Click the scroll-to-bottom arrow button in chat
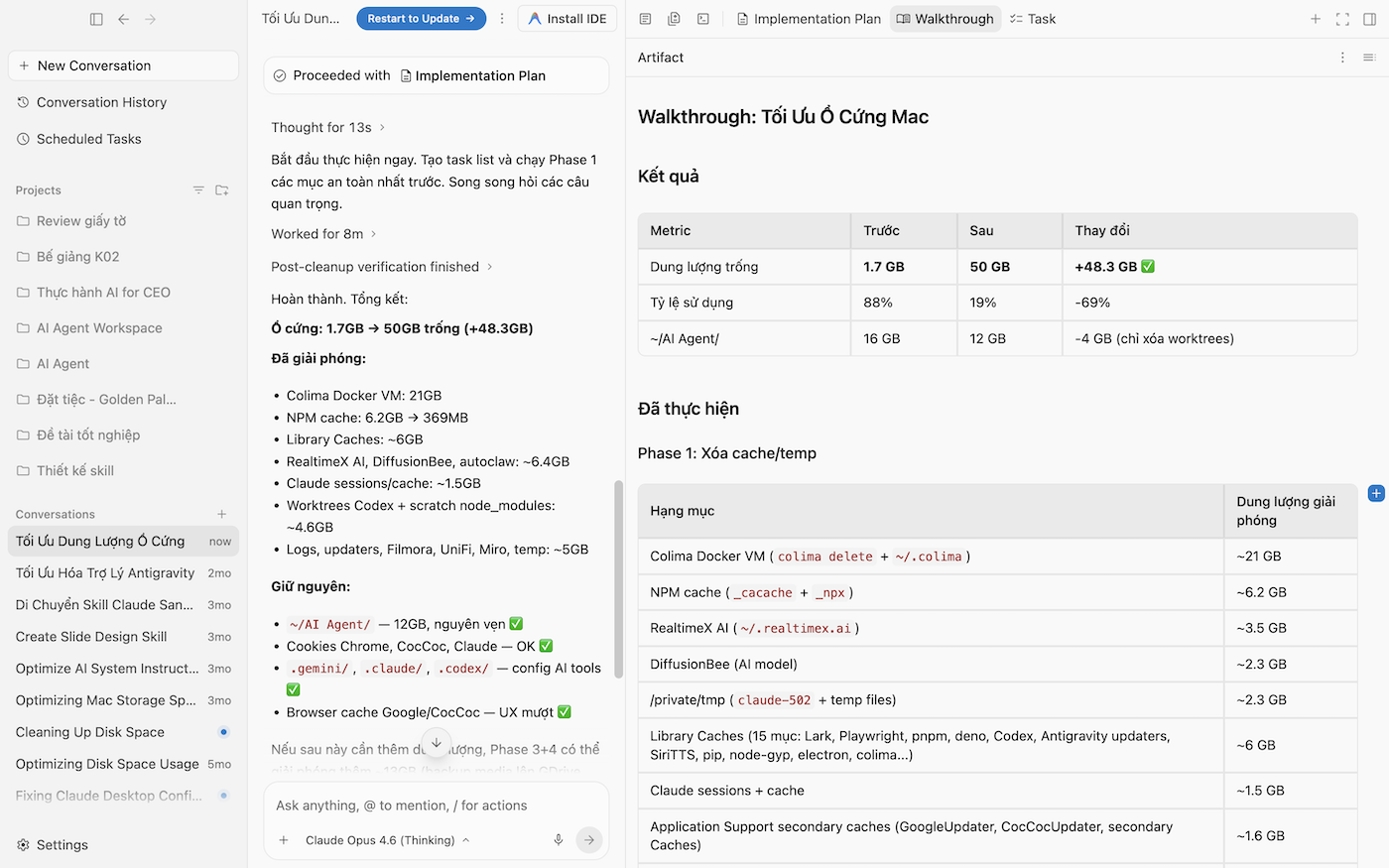 click(x=437, y=743)
